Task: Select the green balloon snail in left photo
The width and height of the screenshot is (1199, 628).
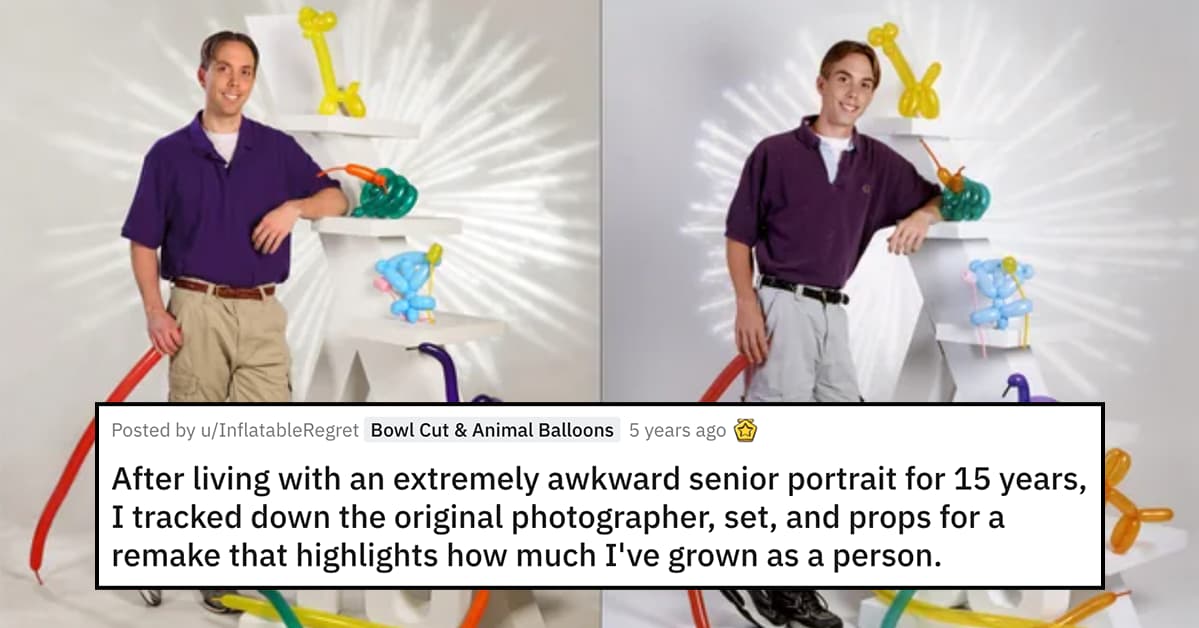Action: click(x=376, y=189)
